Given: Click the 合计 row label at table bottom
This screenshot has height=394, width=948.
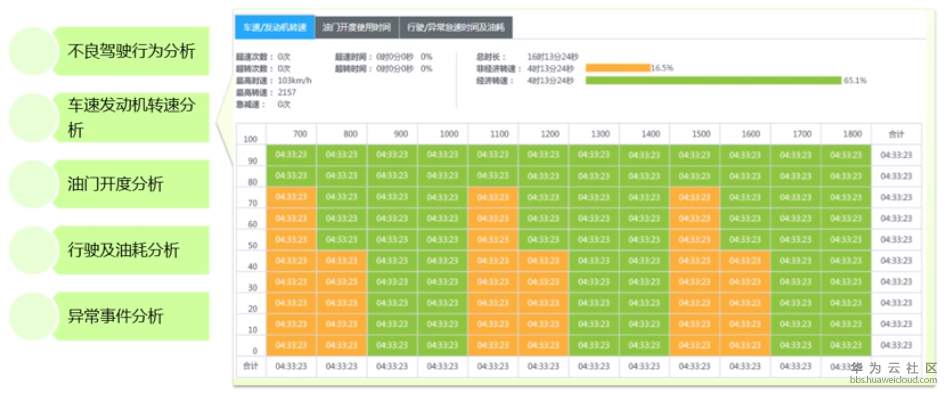Looking at the screenshot, I should click(x=251, y=366).
